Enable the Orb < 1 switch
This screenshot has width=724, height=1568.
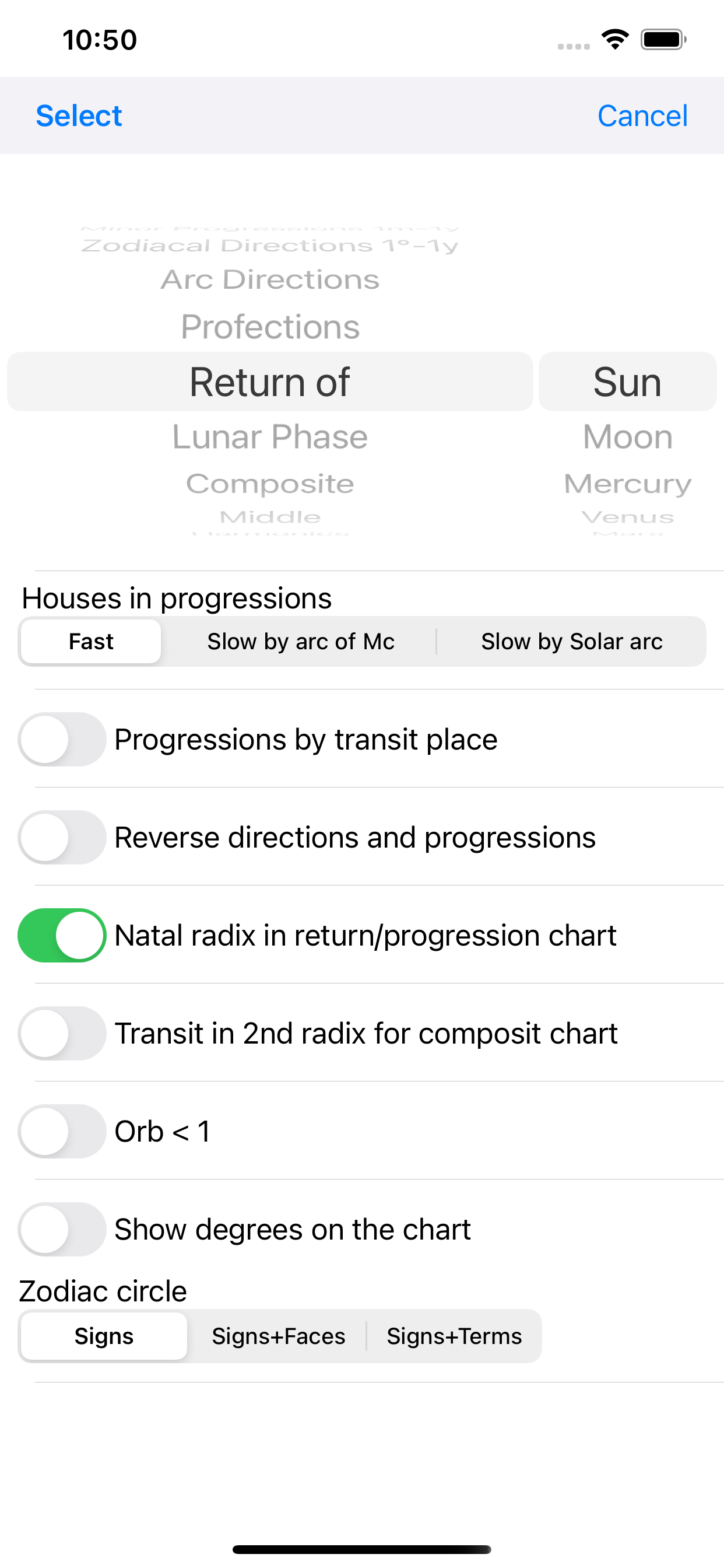[x=62, y=1131]
